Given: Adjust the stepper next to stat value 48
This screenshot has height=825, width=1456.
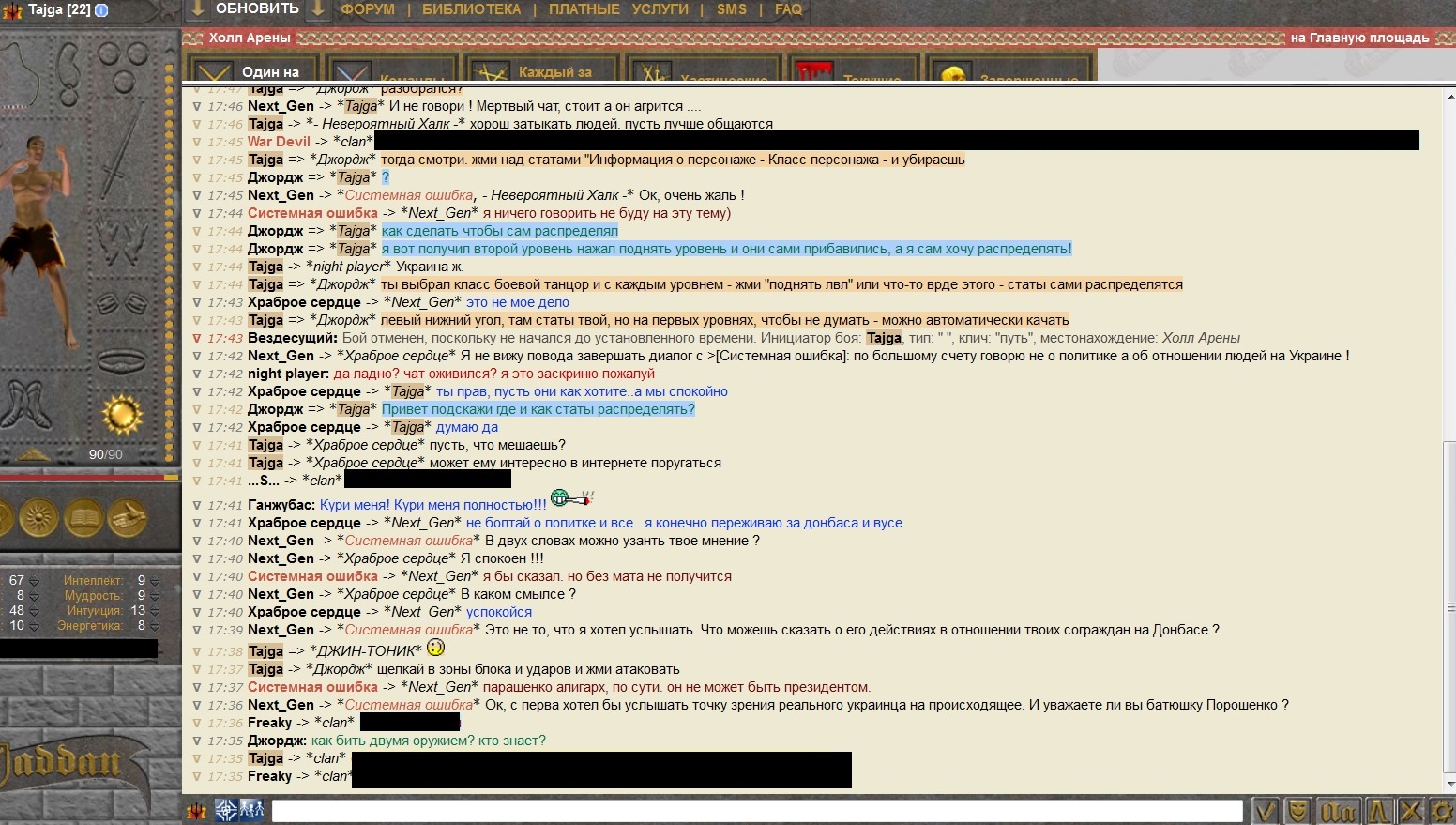Looking at the screenshot, I should point(34,611).
